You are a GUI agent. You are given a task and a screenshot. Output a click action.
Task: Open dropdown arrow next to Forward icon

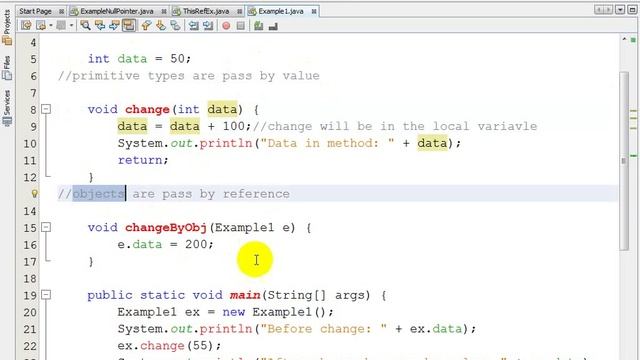71,26
